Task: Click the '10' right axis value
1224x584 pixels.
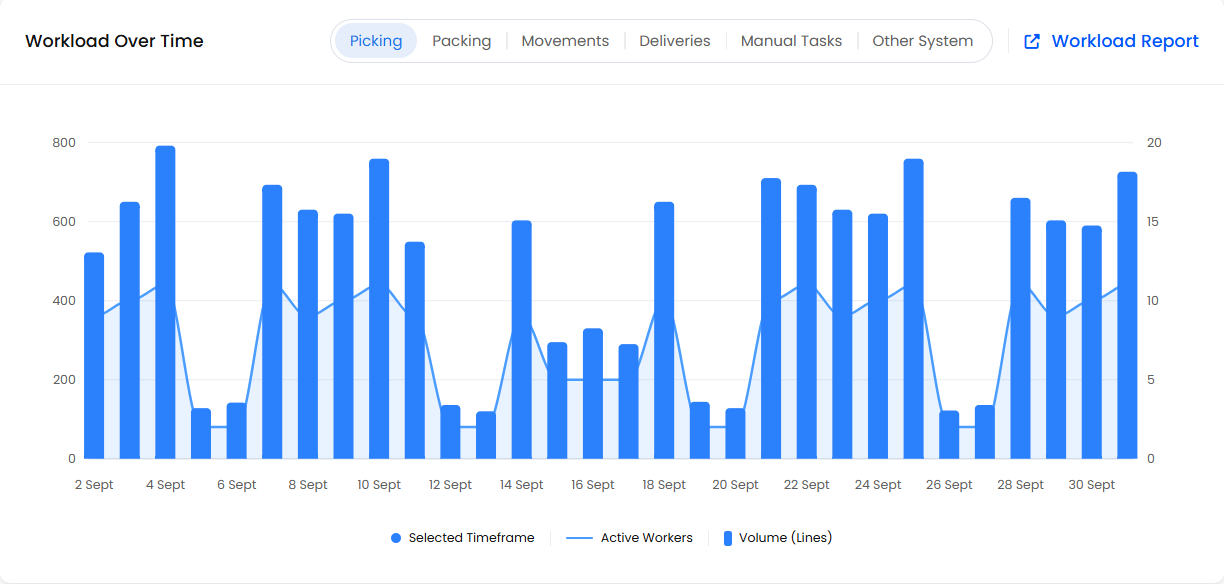Action: click(x=1153, y=301)
